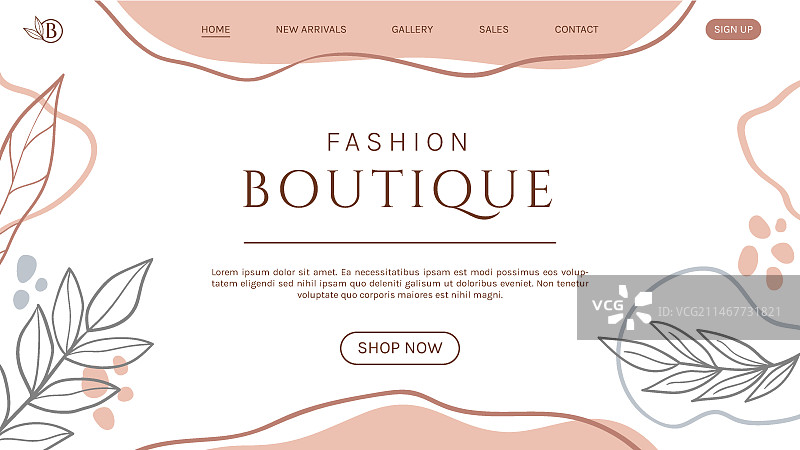This screenshot has height=450, width=800.
Task: Open the CONTACT nav link
Action: [x=576, y=30]
